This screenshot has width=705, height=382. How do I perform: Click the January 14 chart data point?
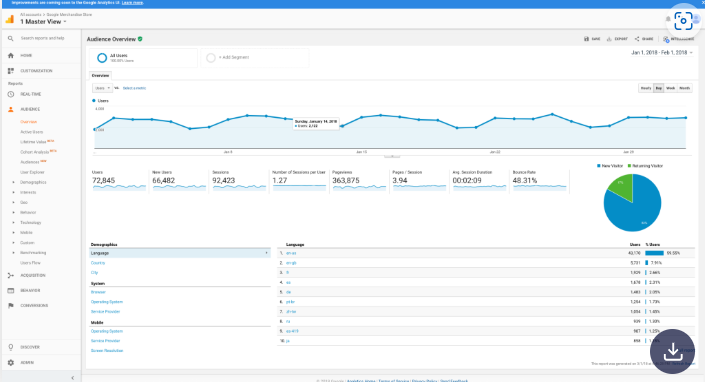click(342, 127)
